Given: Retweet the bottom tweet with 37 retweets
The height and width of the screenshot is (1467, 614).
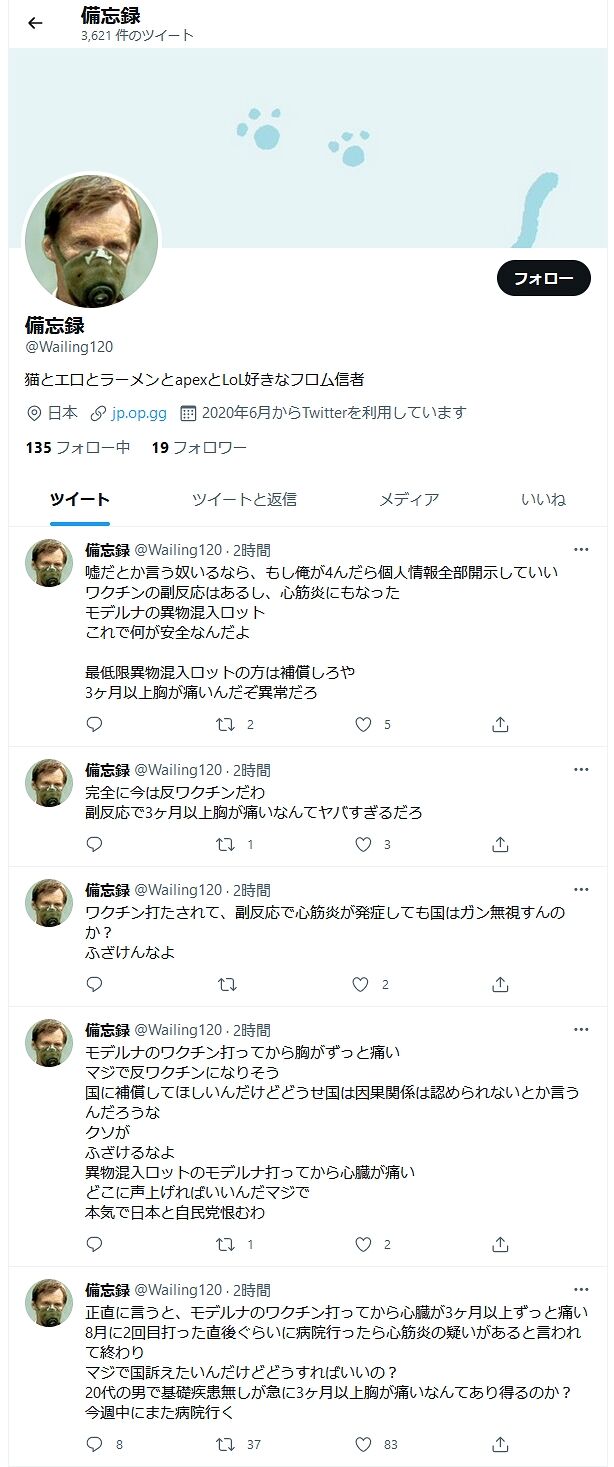Looking at the screenshot, I should [x=227, y=1444].
